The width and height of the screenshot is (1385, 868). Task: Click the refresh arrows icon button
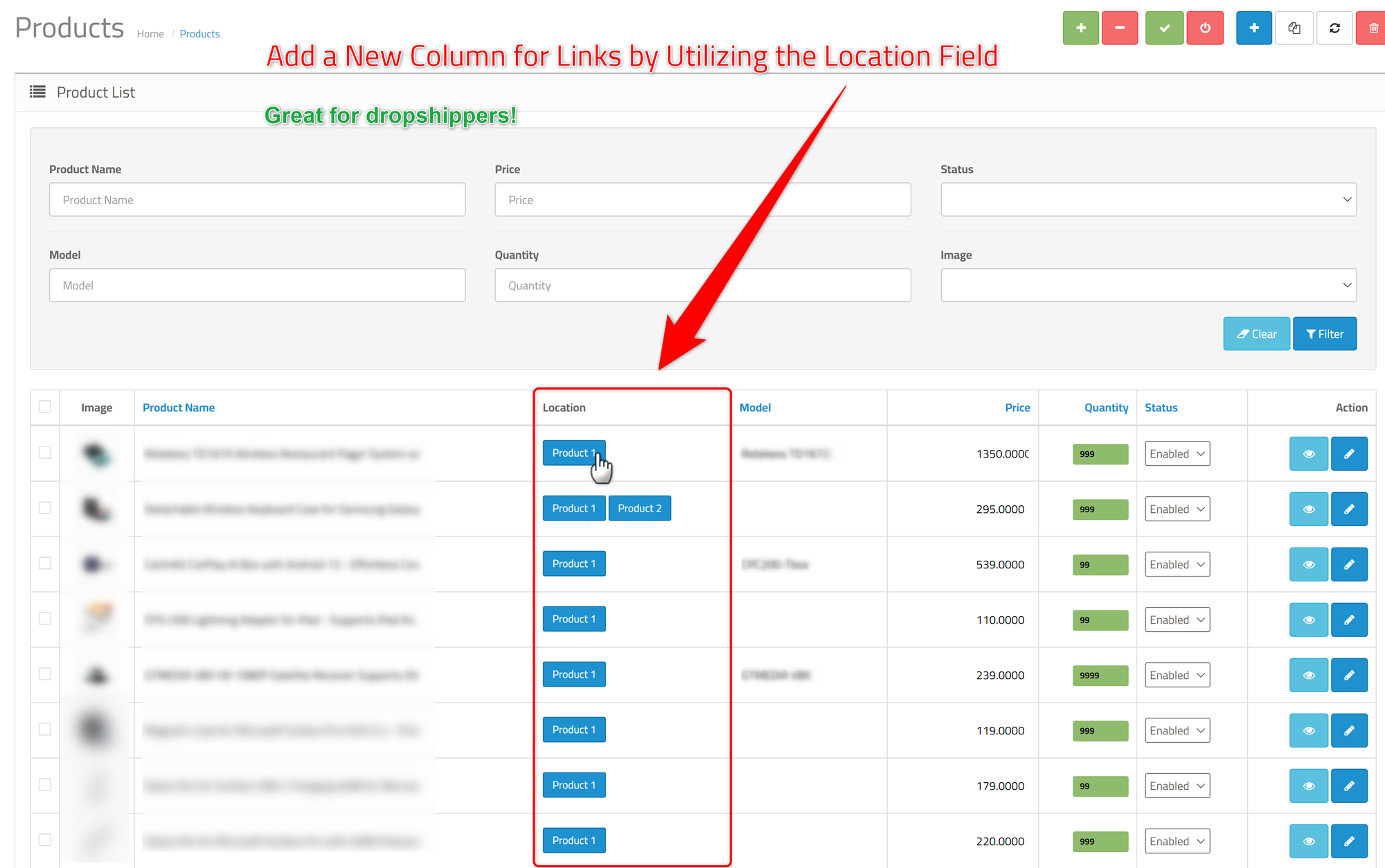point(1334,28)
